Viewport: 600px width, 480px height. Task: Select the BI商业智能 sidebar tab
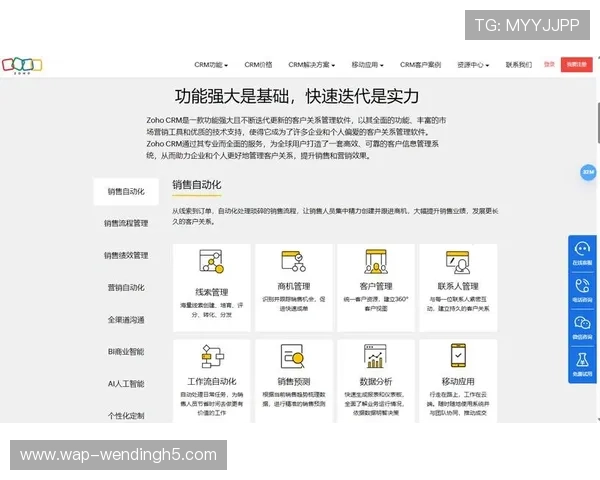pos(126,351)
